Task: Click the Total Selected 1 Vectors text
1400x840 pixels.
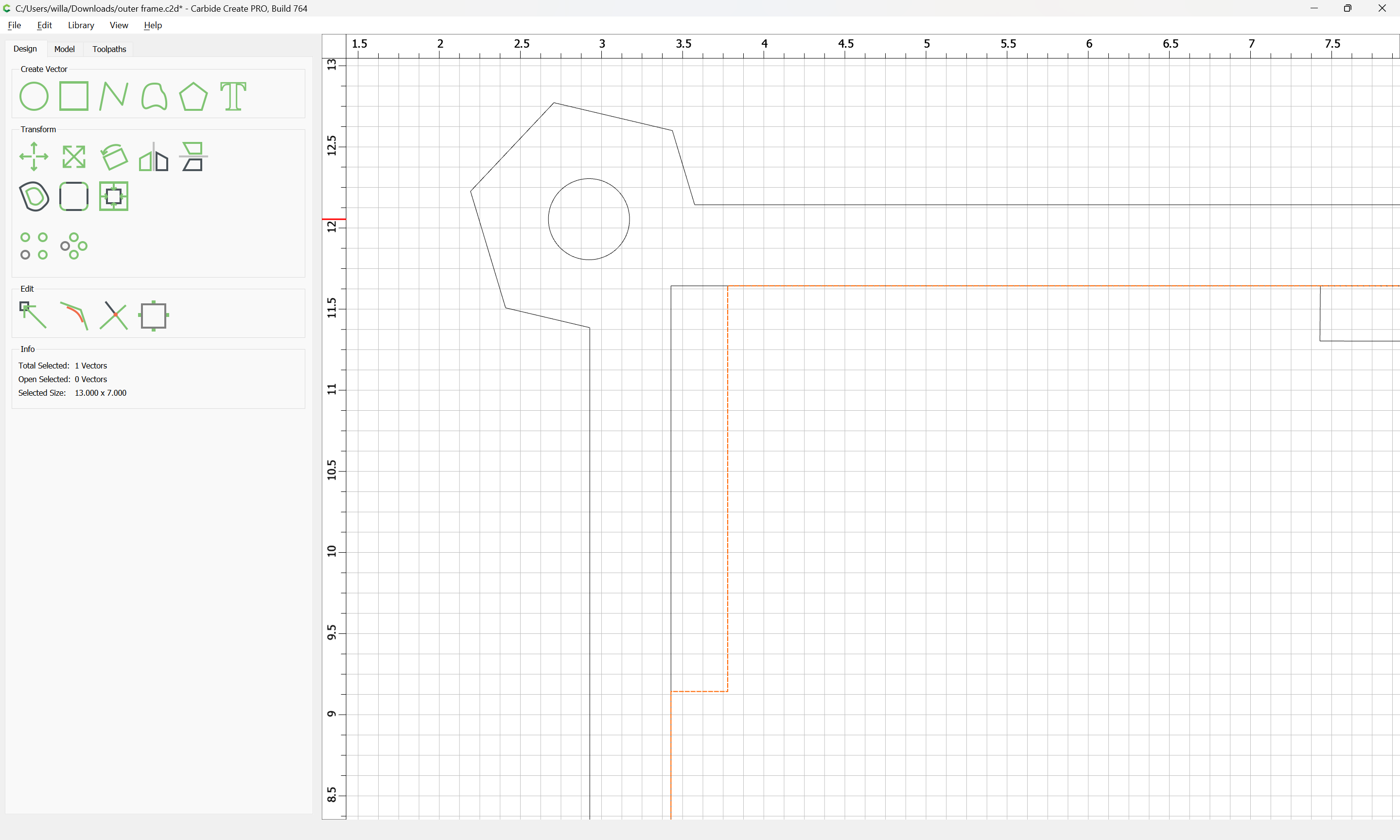Action: click(x=63, y=366)
